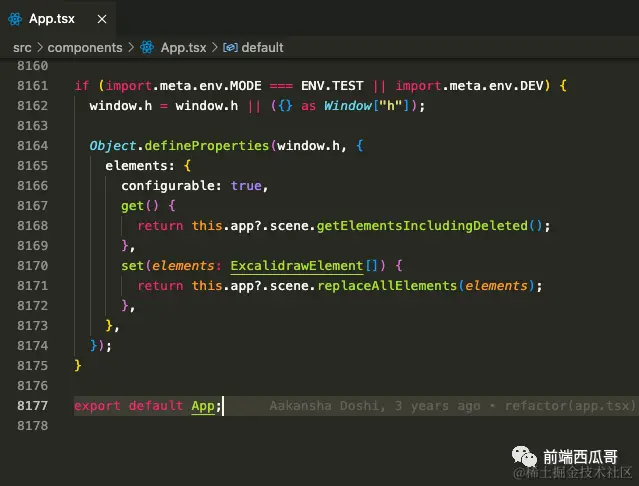Click the 'true' value on line 8166
This screenshot has width=639, height=486.
click(246, 186)
